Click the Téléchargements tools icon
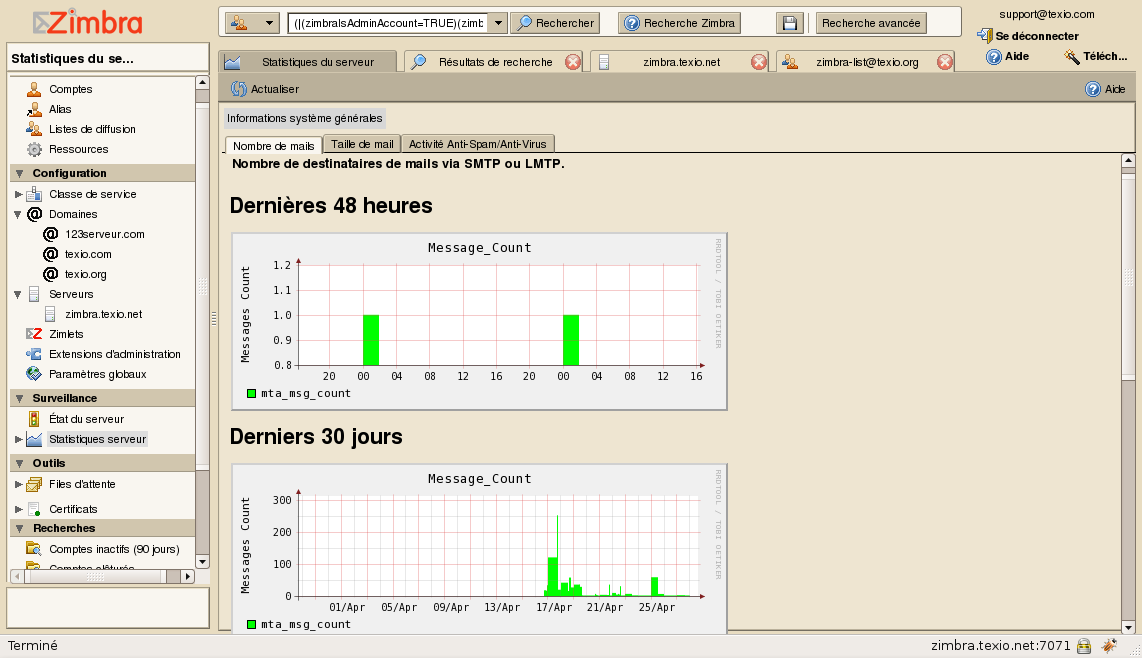The image size is (1142, 658). pos(1071,56)
